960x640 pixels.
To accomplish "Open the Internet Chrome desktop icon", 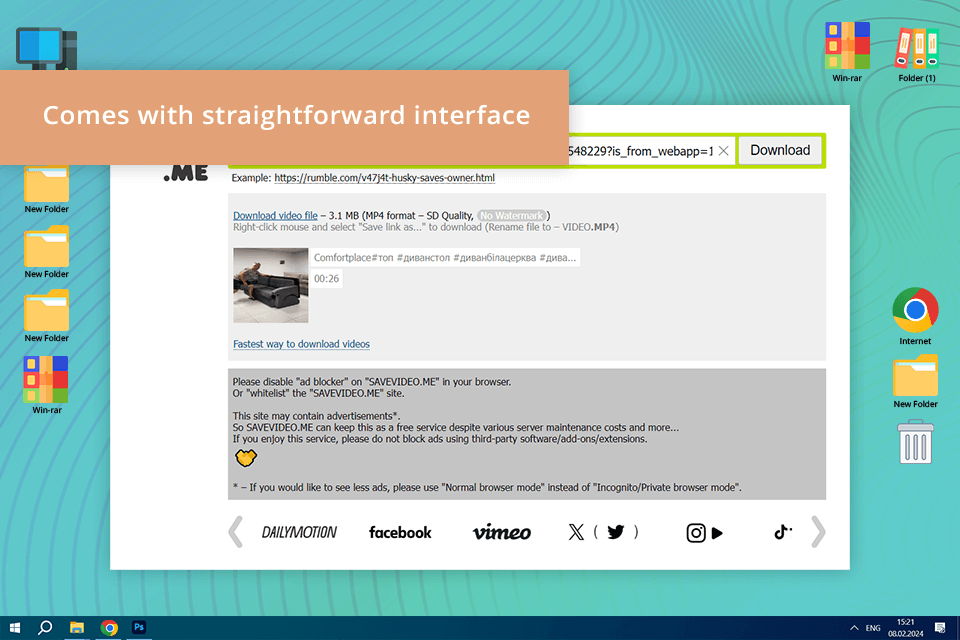I will (915, 317).
